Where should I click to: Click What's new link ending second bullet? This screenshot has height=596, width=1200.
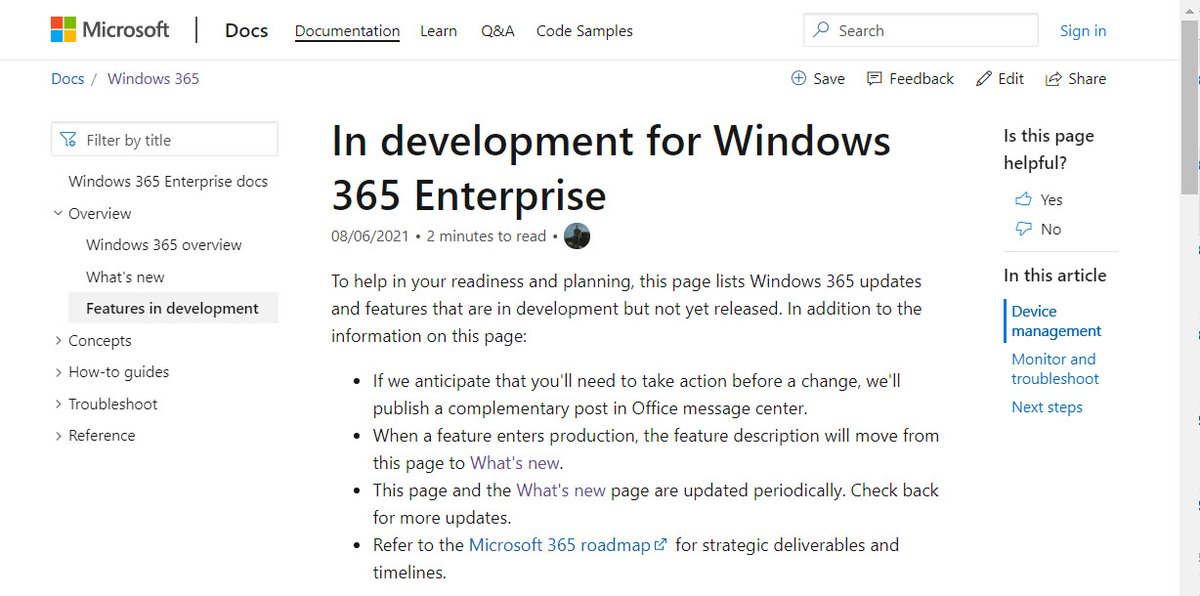click(515, 463)
